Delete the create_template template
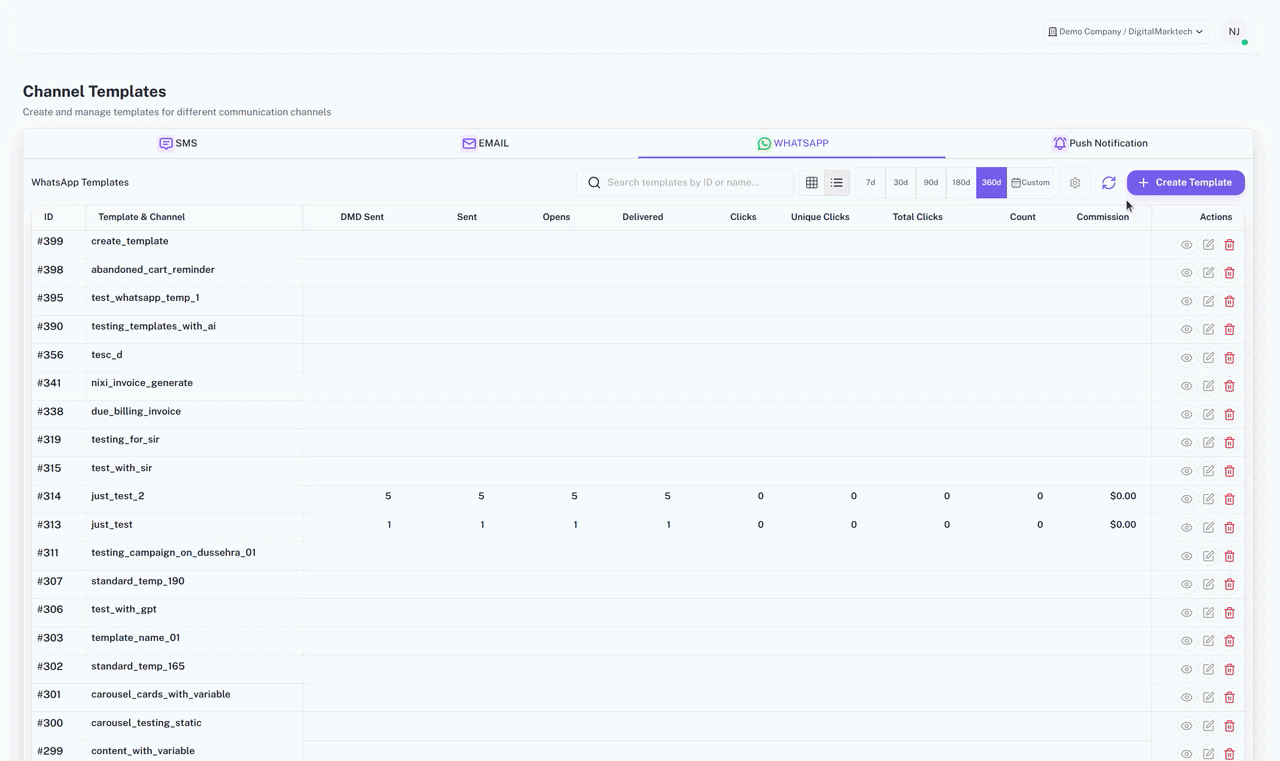This screenshot has height=761, width=1280. (x=1230, y=245)
